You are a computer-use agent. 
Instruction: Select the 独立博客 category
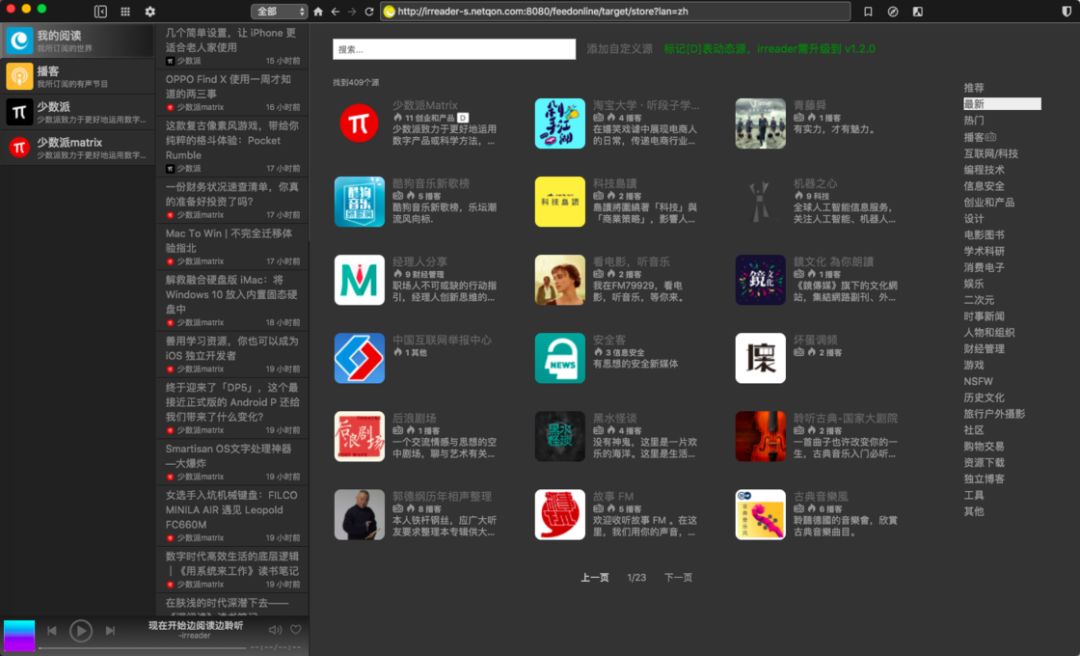click(984, 479)
